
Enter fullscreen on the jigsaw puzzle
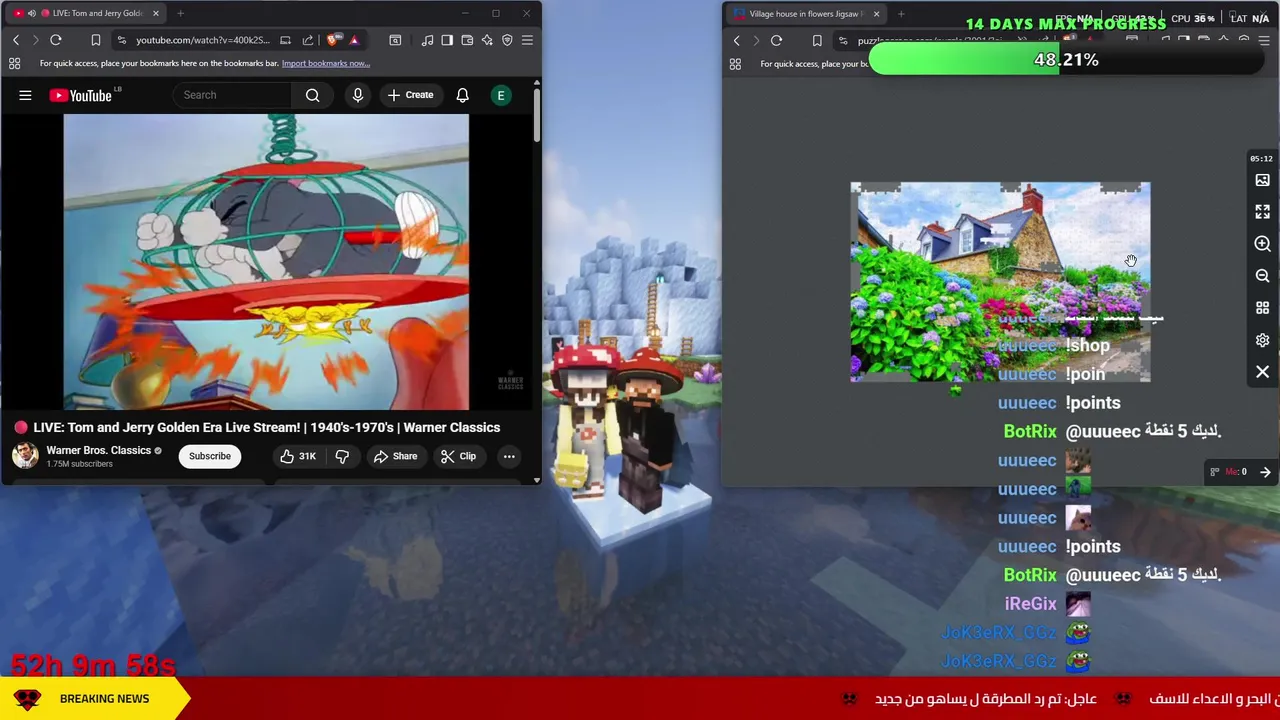1262,212
